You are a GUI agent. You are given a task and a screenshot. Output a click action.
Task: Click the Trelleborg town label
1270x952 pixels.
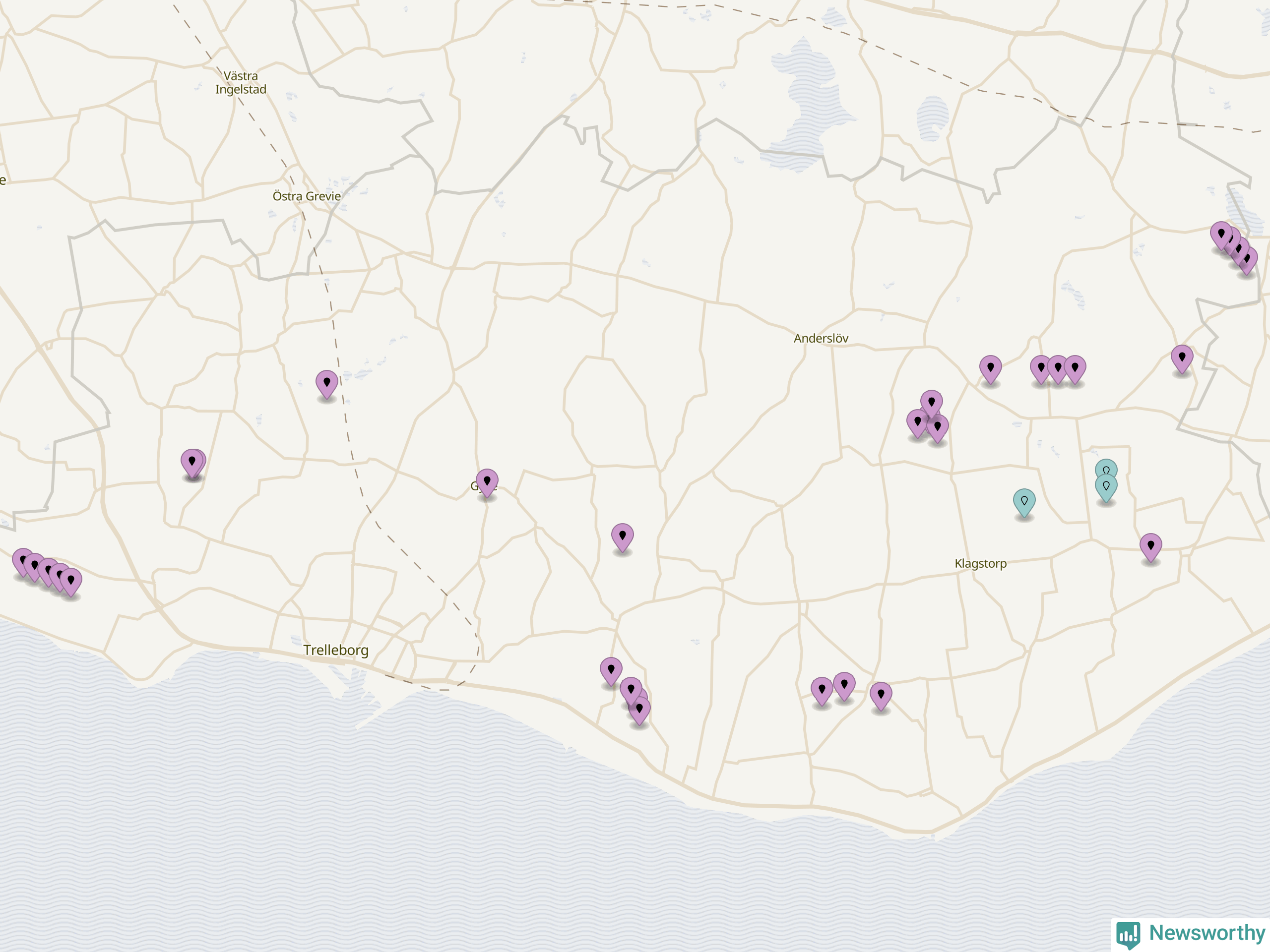point(336,650)
